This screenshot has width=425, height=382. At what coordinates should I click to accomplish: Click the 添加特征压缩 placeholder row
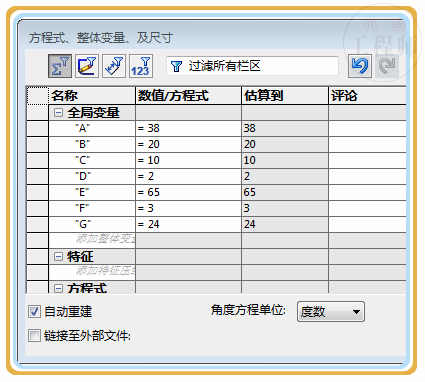pyautogui.click(x=92, y=272)
